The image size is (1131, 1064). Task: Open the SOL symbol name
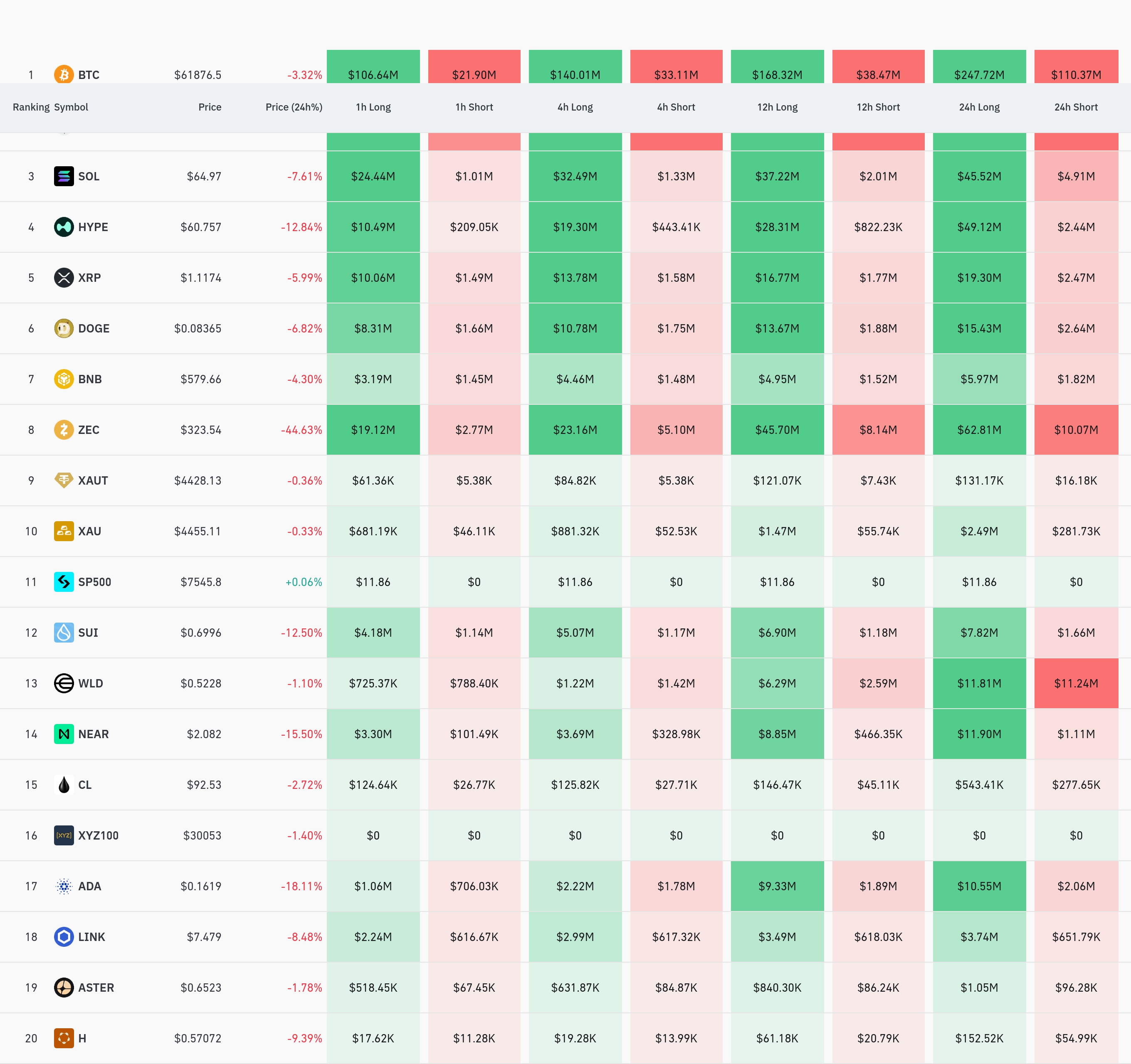89,176
